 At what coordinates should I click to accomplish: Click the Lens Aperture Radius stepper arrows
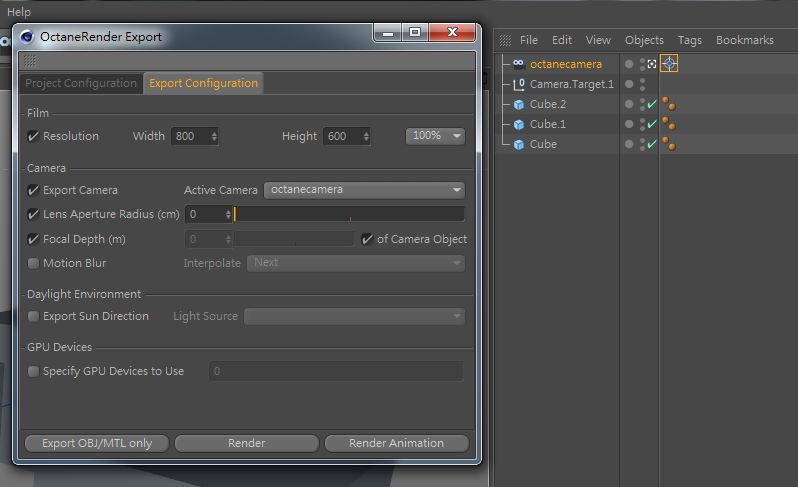coord(228,214)
